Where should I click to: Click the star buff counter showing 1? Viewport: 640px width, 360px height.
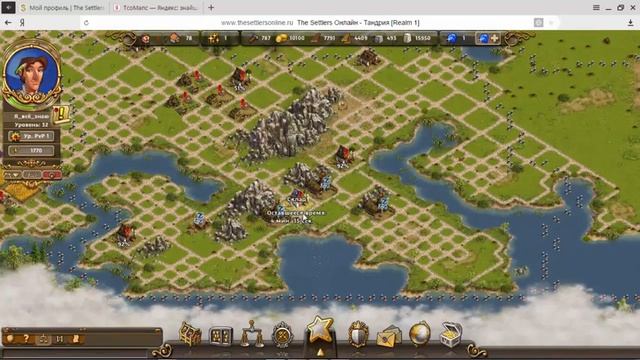coord(218,38)
